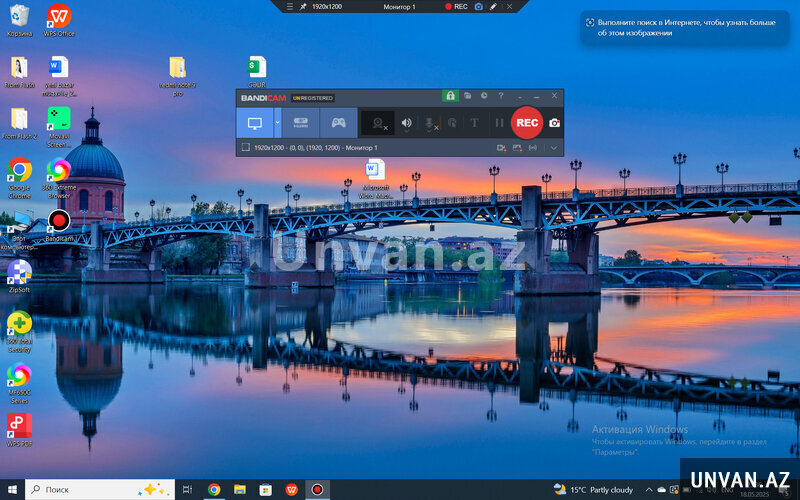This screenshot has height=500, width=800.
Task: Select 360 Extreme Browser desktop shortcut
Action: [x=59, y=178]
